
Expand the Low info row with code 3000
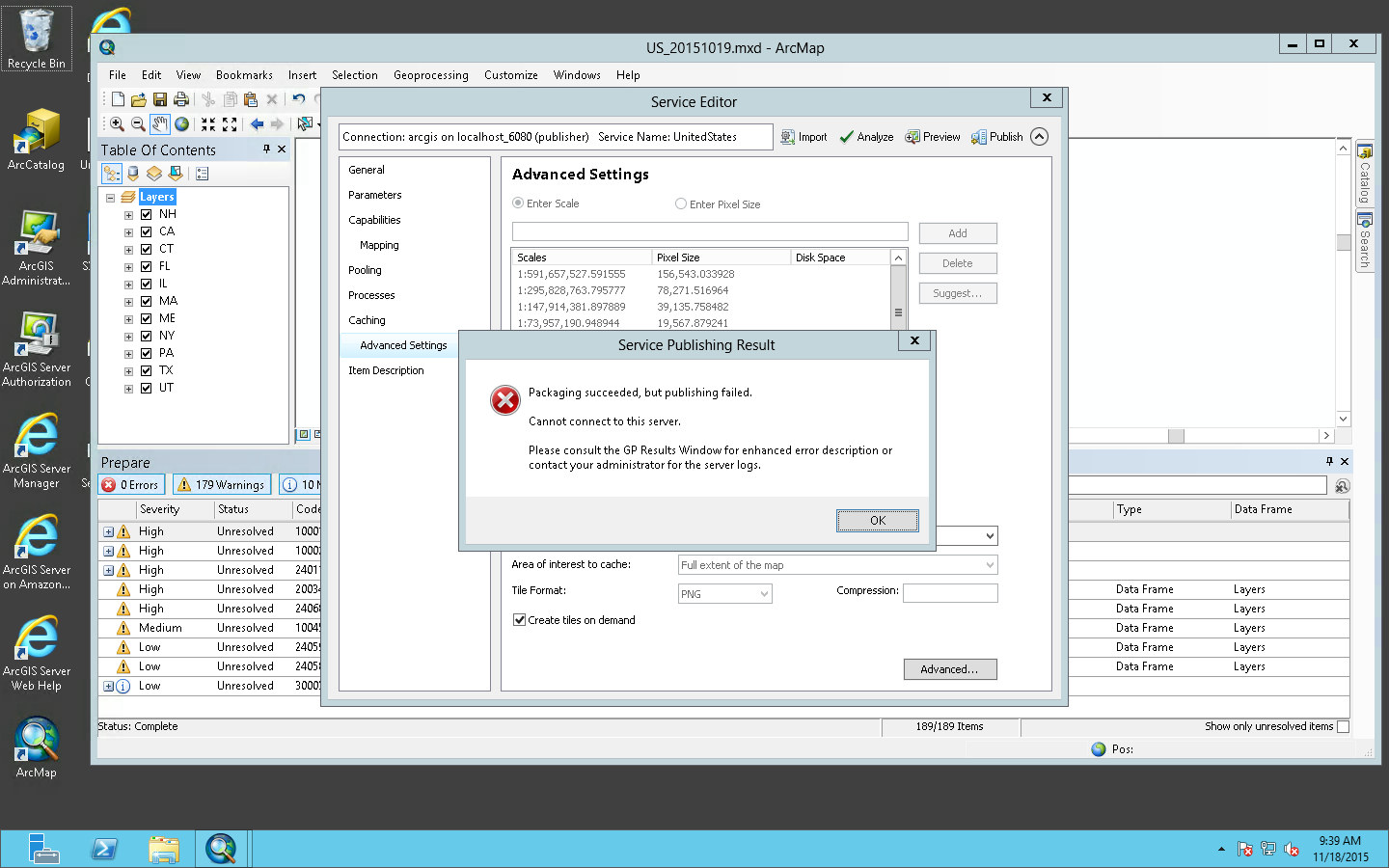coord(108,686)
